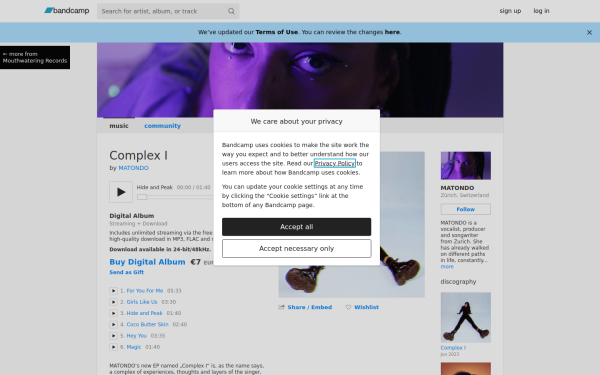The height and width of the screenshot is (375, 600).
Task: Follow MATONDO
Action: click(x=465, y=209)
